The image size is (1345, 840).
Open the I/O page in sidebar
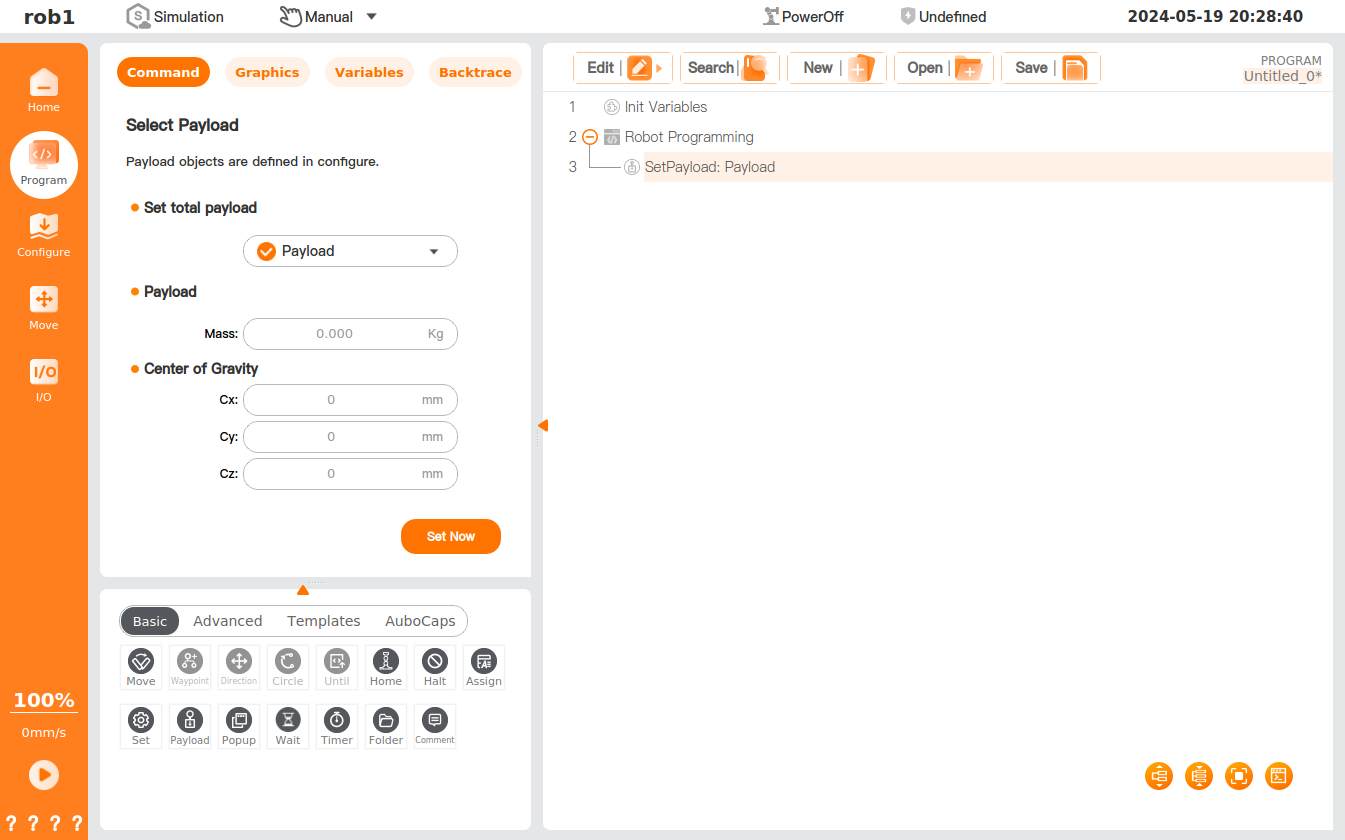click(x=44, y=381)
